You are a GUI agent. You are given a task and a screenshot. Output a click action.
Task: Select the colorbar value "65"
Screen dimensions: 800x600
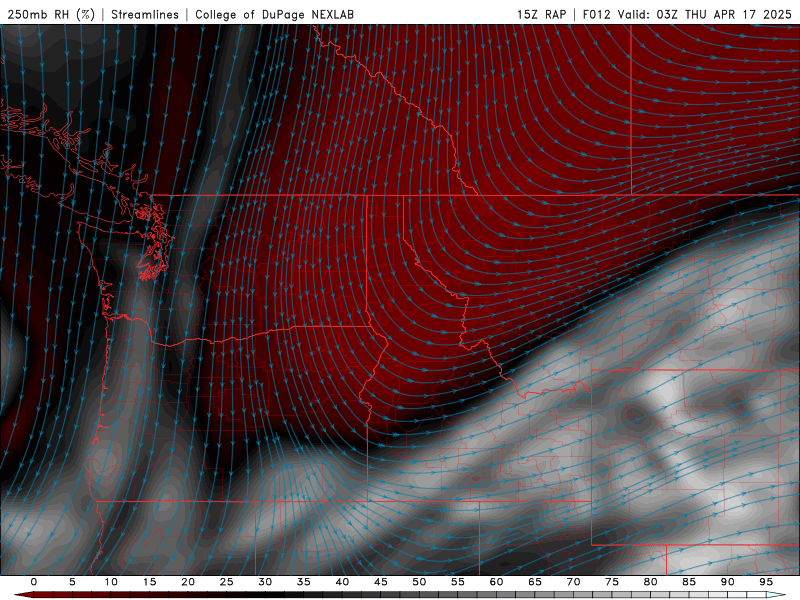pyautogui.click(x=535, y=582)
